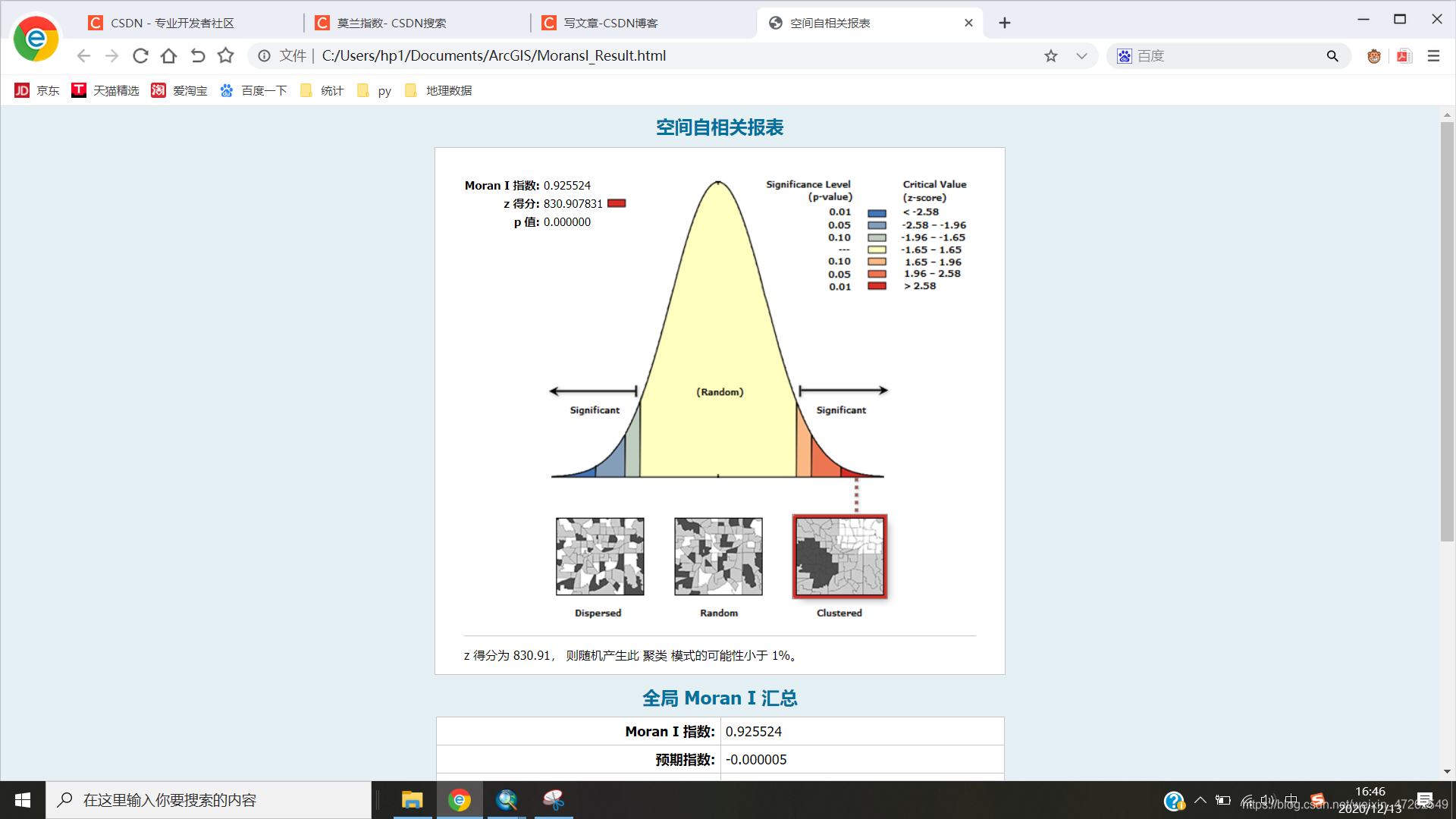Open the 京东 bookmark
1456x819 pixels.
(x=37, y=90)
